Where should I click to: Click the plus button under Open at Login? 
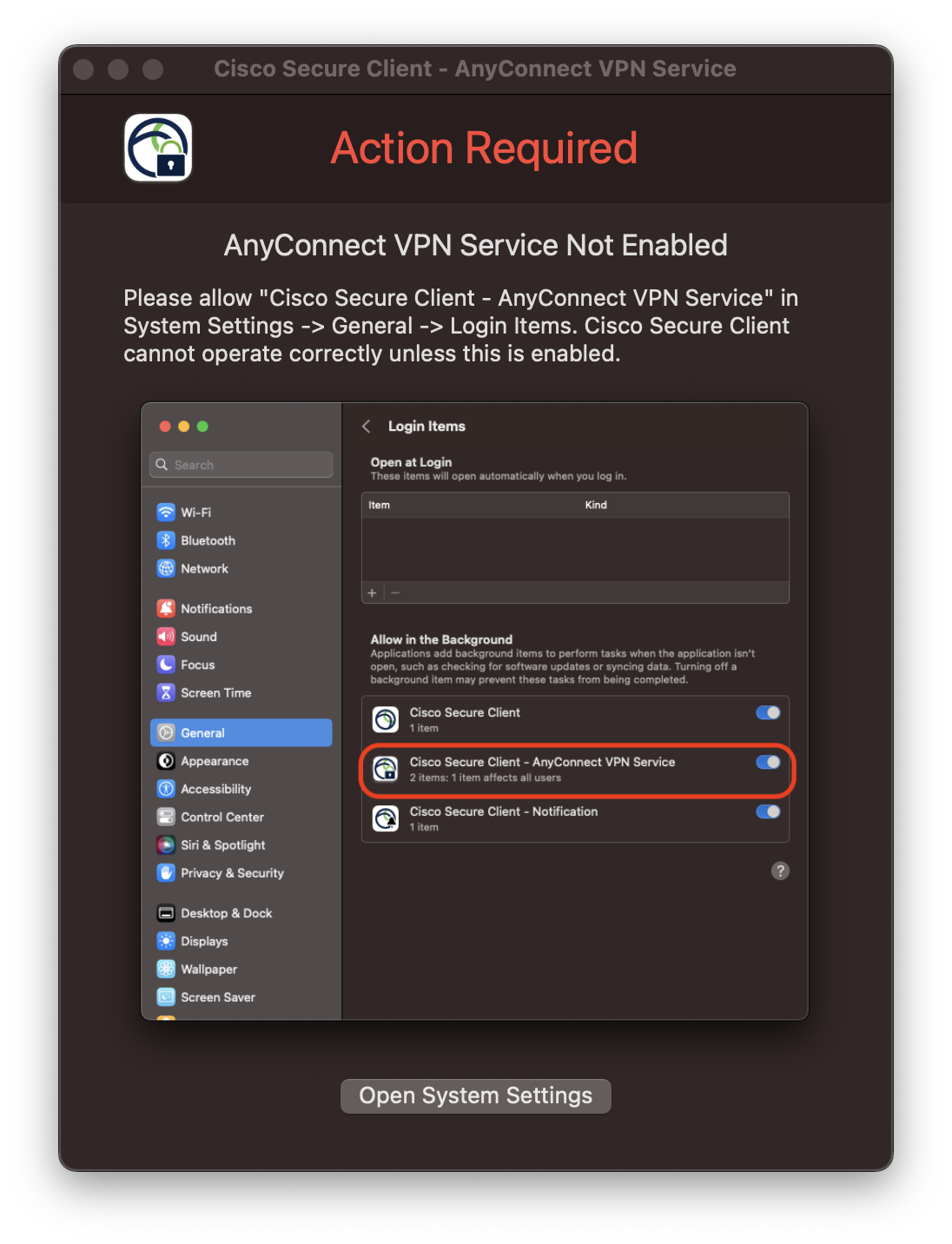[373, 592]
